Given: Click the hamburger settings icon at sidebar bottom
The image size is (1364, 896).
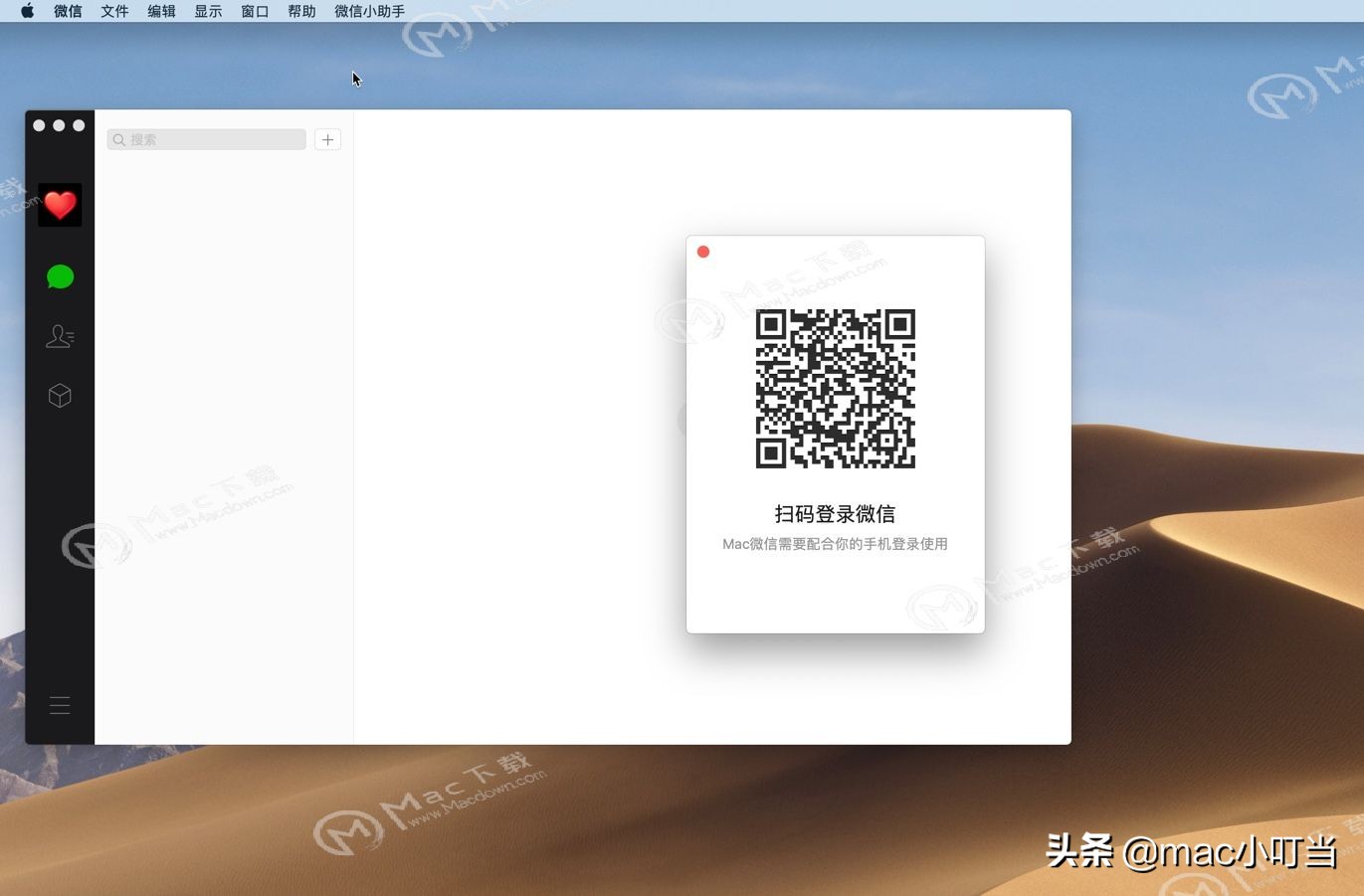Looking at the screenshot, I should tap(60, 705).
